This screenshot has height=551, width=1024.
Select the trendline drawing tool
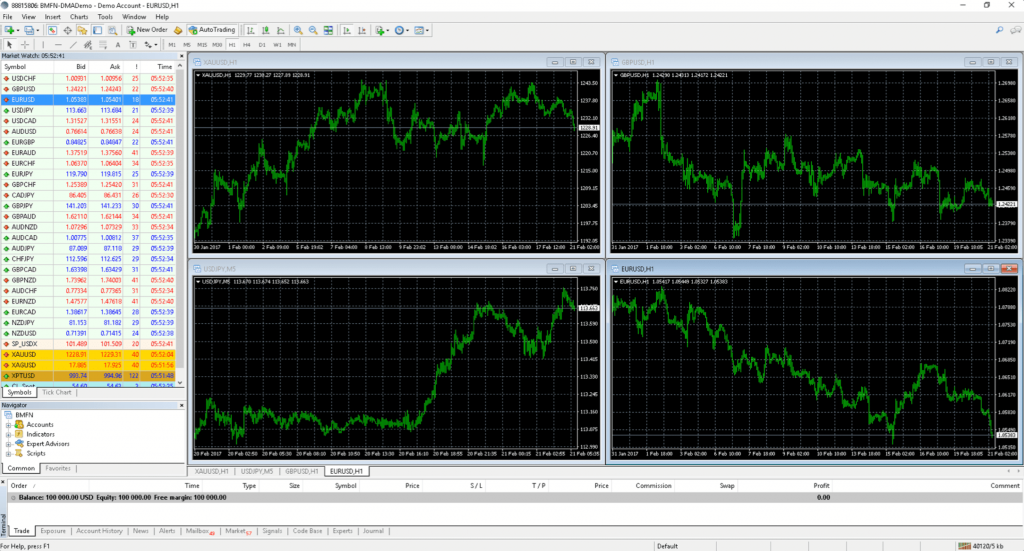coord(73,45)
